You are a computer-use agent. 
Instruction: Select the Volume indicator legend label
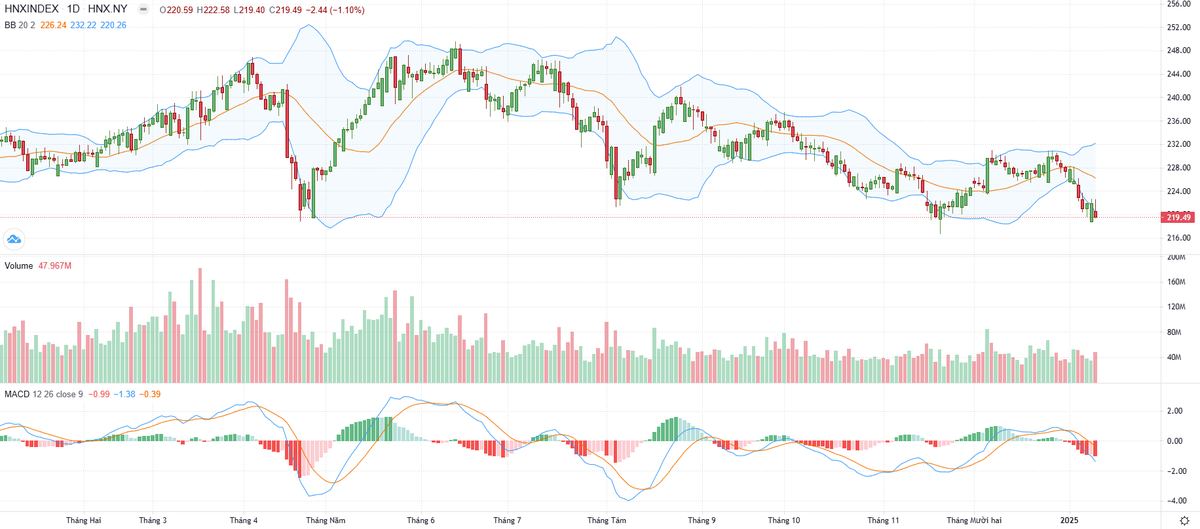click(x=19, y=265)
